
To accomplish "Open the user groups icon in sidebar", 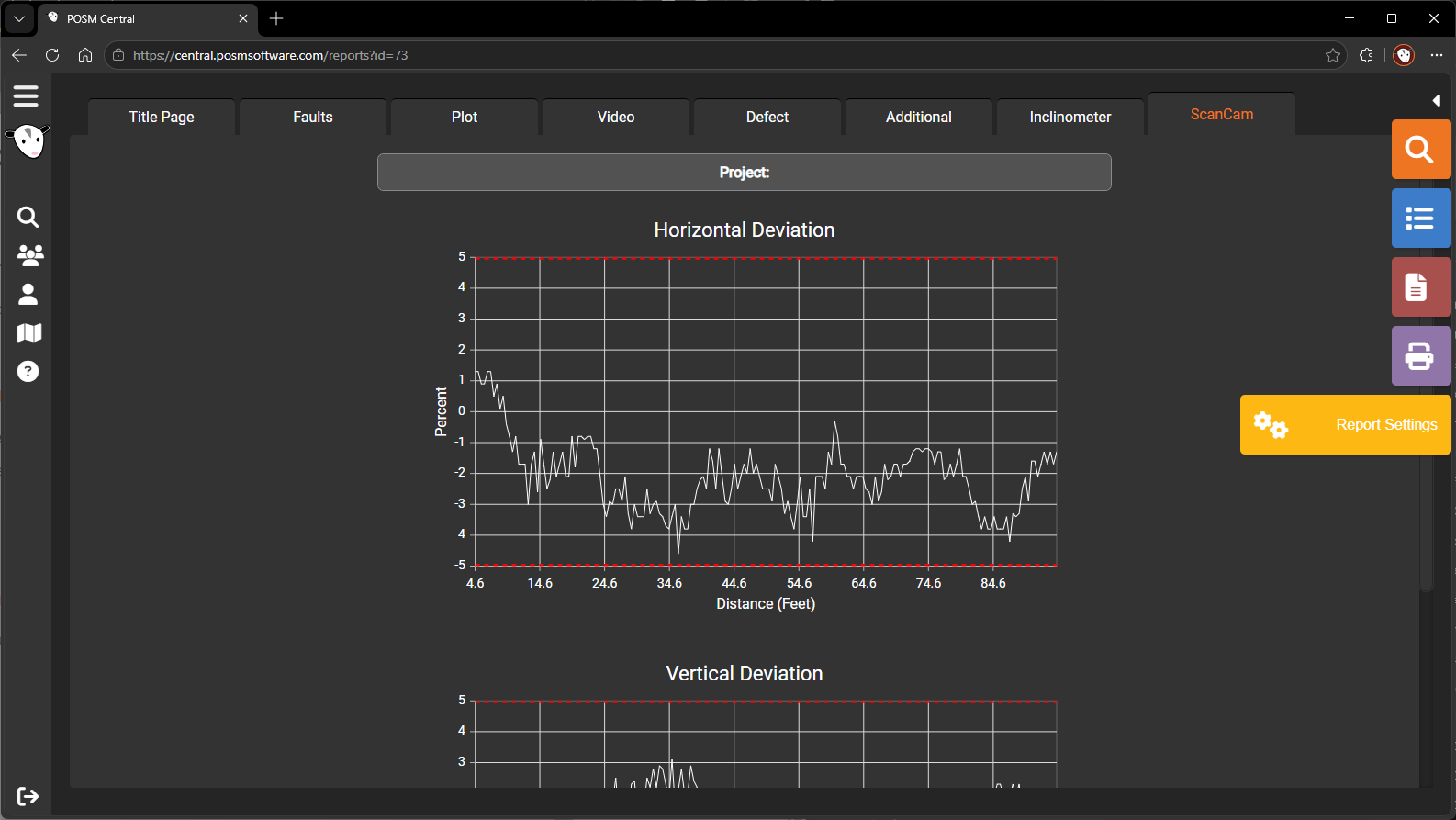I will (x=29, y=255).
